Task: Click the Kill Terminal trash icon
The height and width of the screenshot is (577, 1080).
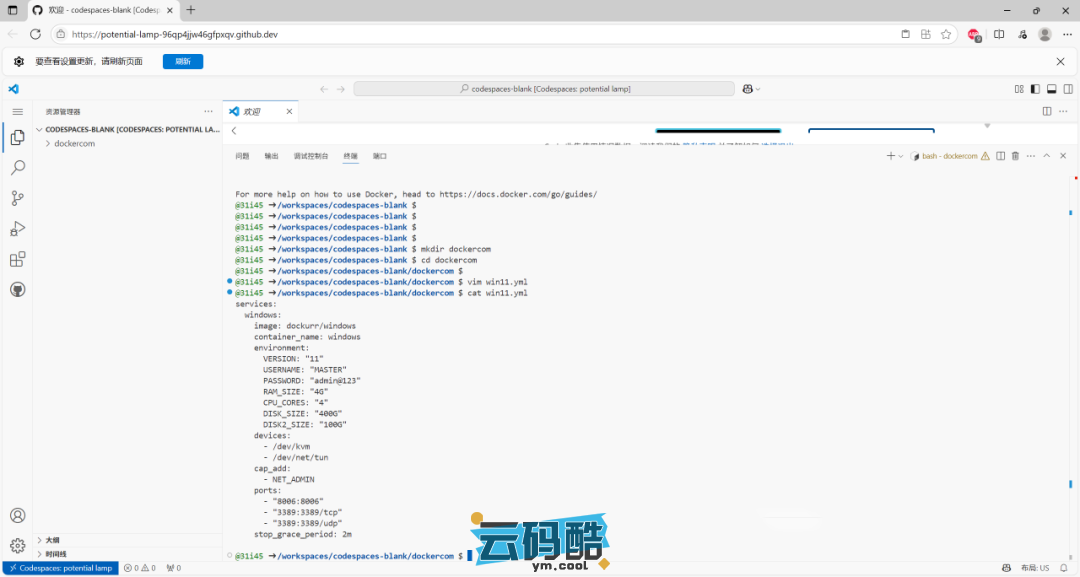Action: pos(1015,156)
